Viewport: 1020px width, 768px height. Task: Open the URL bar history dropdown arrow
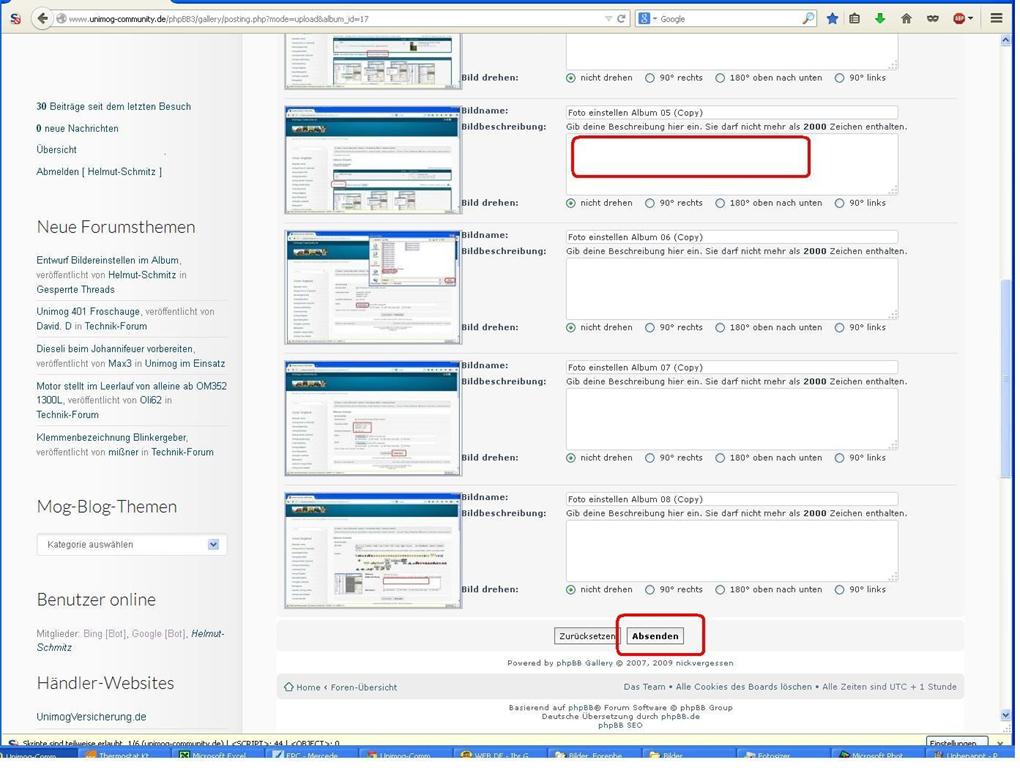pyautogui.click(x=608, y=18)
